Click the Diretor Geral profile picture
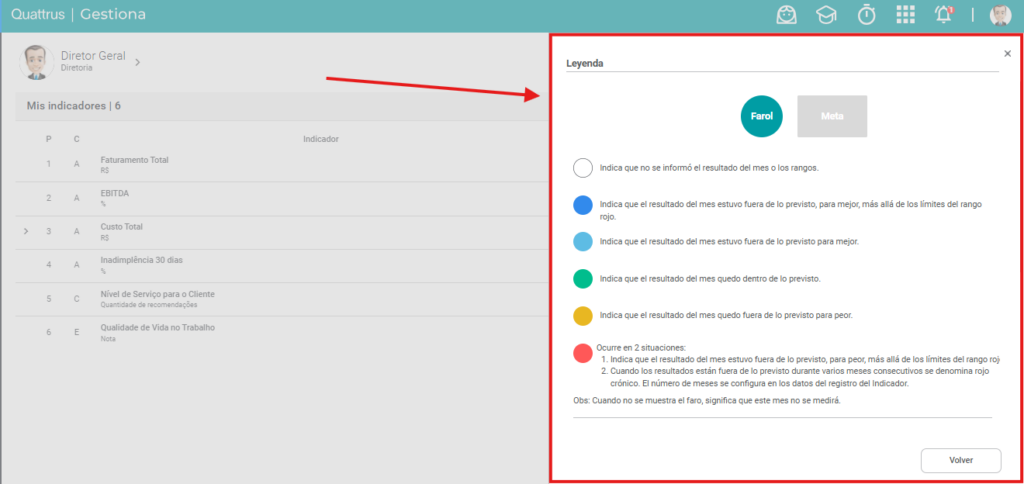The width and height of the screenshot is (1024, 484). (x=37, y=63)
